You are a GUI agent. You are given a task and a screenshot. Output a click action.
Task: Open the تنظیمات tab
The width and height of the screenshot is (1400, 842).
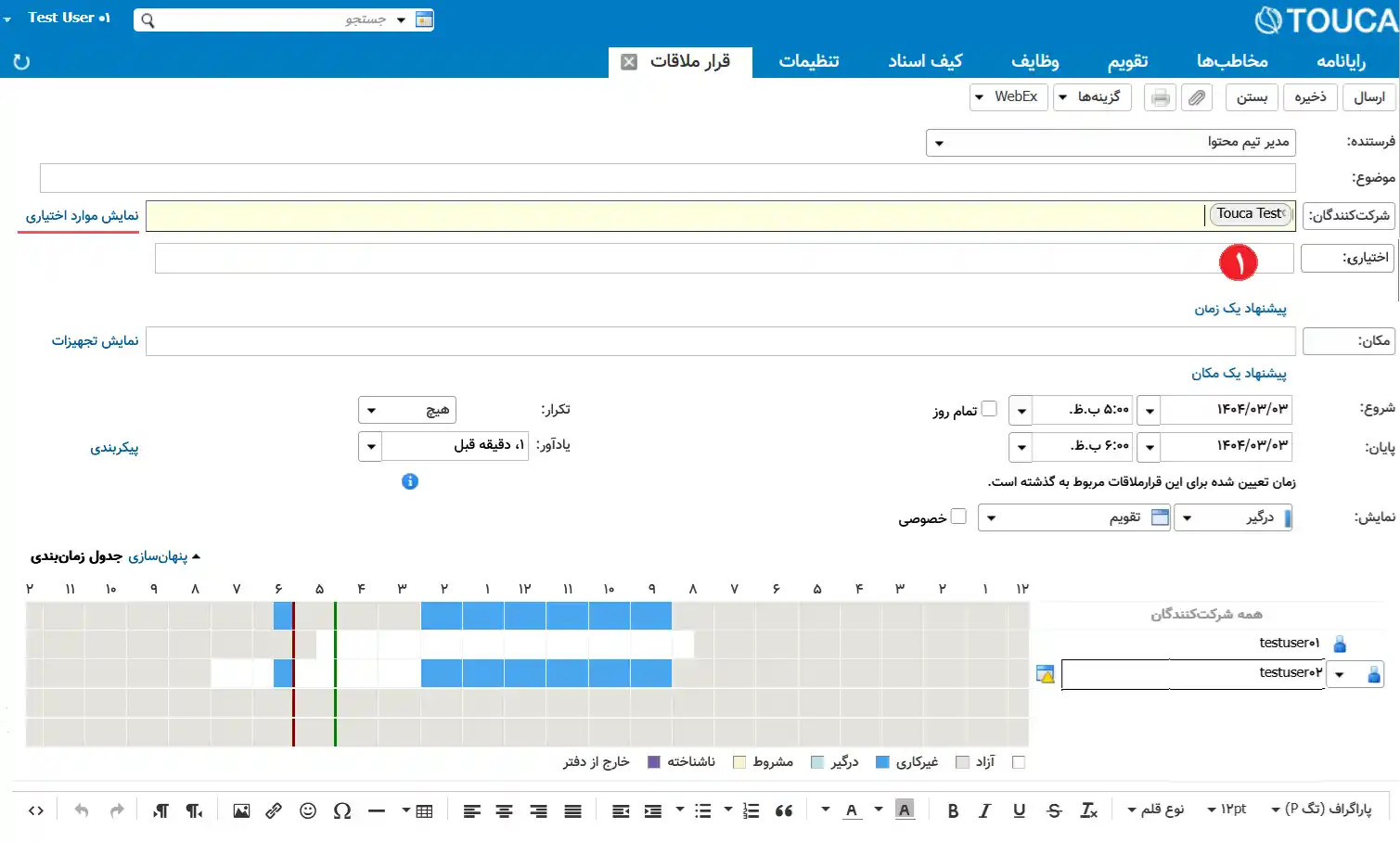coord(809,61)
